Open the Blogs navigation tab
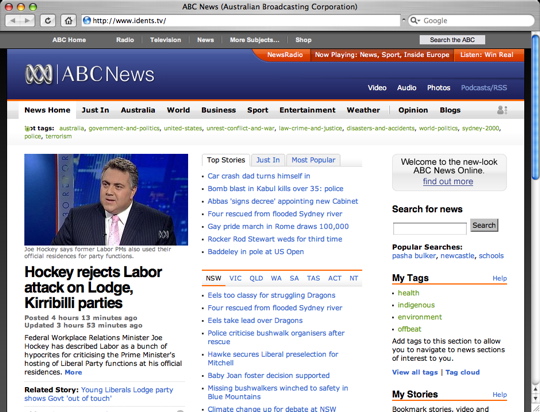 tap(450, 110)
